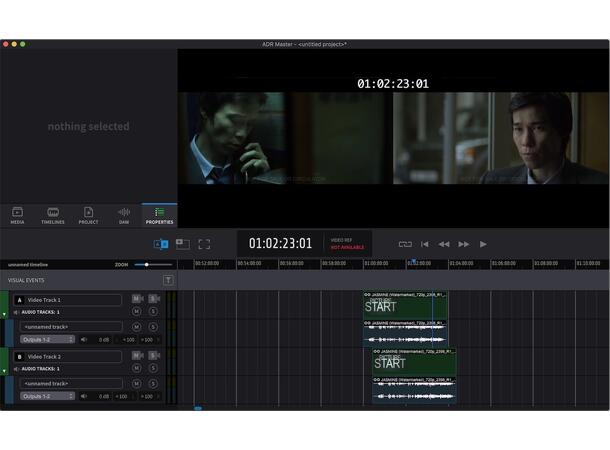Toggle loop playback

tap(405, 244)
